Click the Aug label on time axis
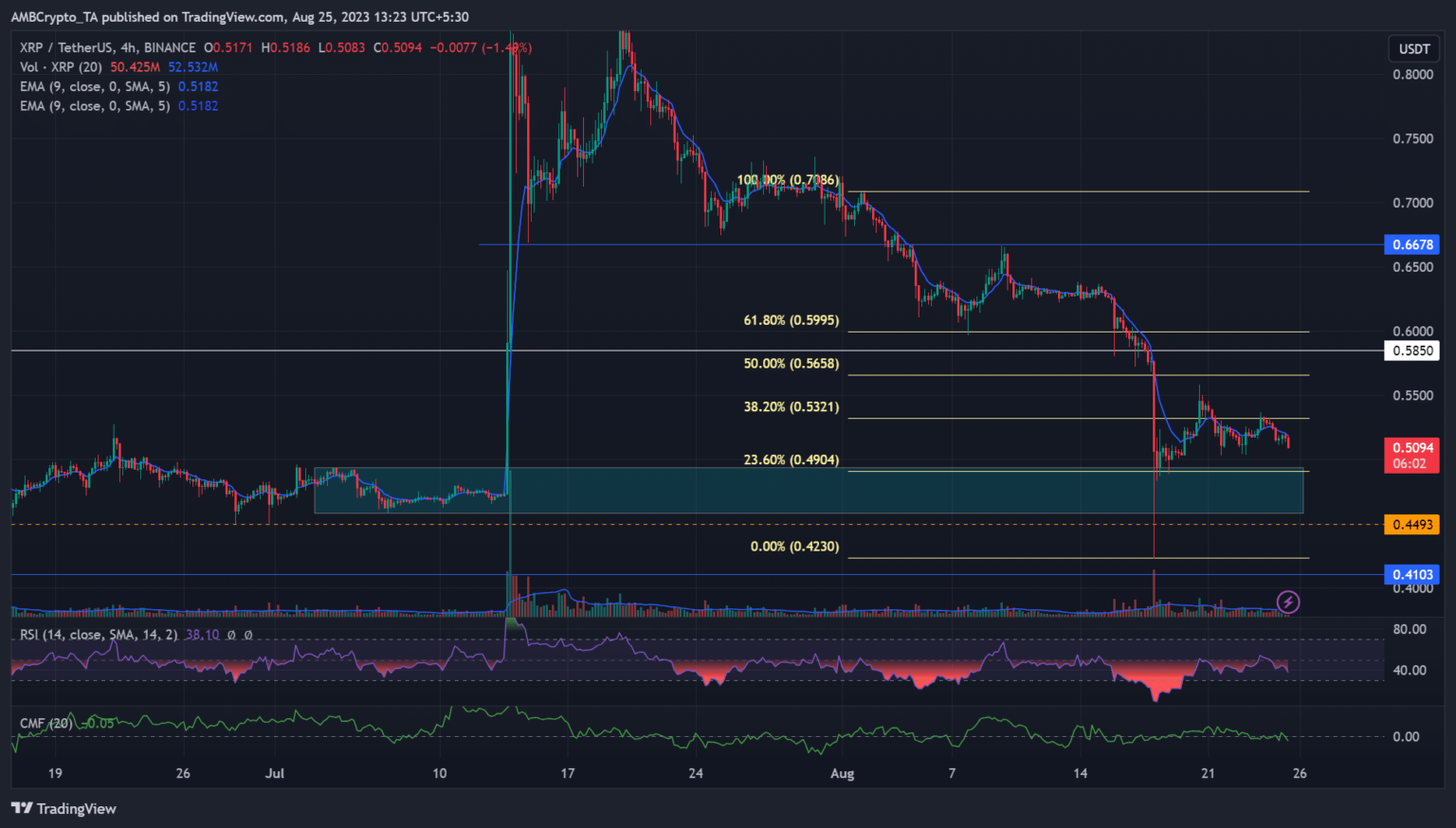 (x=842, y=774)
